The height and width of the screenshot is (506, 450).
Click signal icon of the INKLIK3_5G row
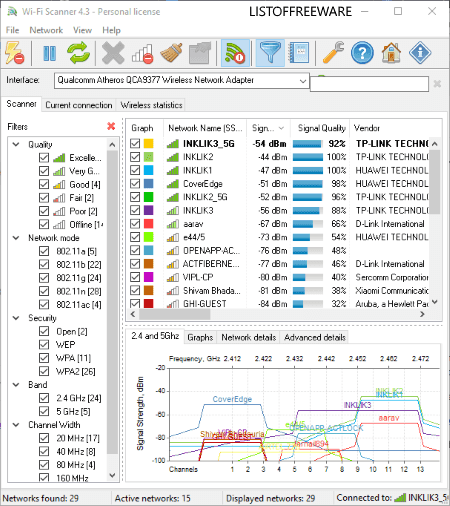click(x=173, y=144)
